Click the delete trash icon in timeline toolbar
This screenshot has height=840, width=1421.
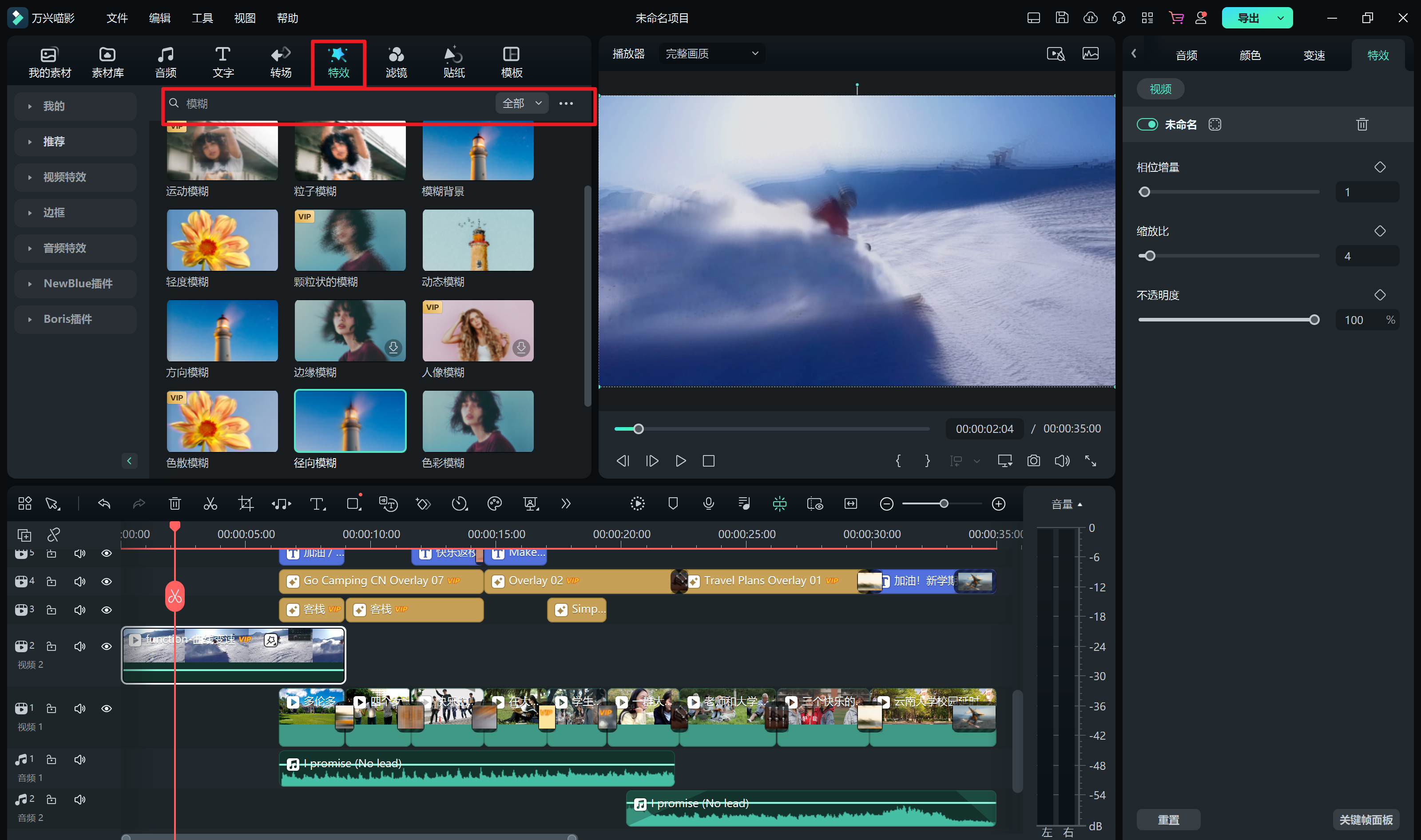(175, 503)
